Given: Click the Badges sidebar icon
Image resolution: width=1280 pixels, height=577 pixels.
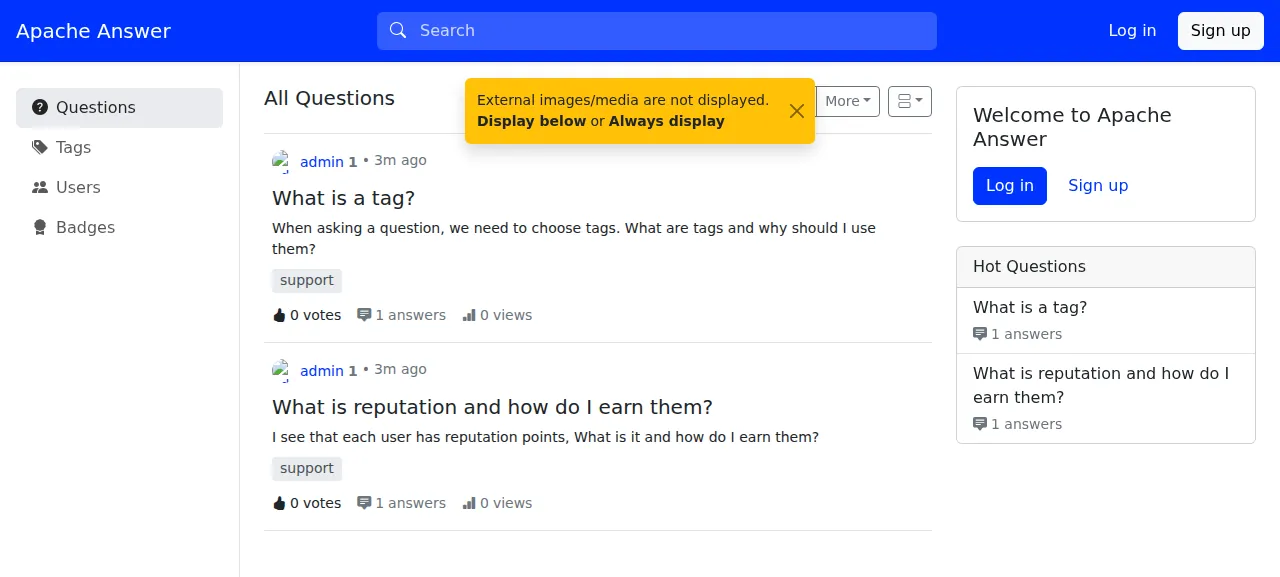Looking at the screenshot, I should click(x=40, y=228).
